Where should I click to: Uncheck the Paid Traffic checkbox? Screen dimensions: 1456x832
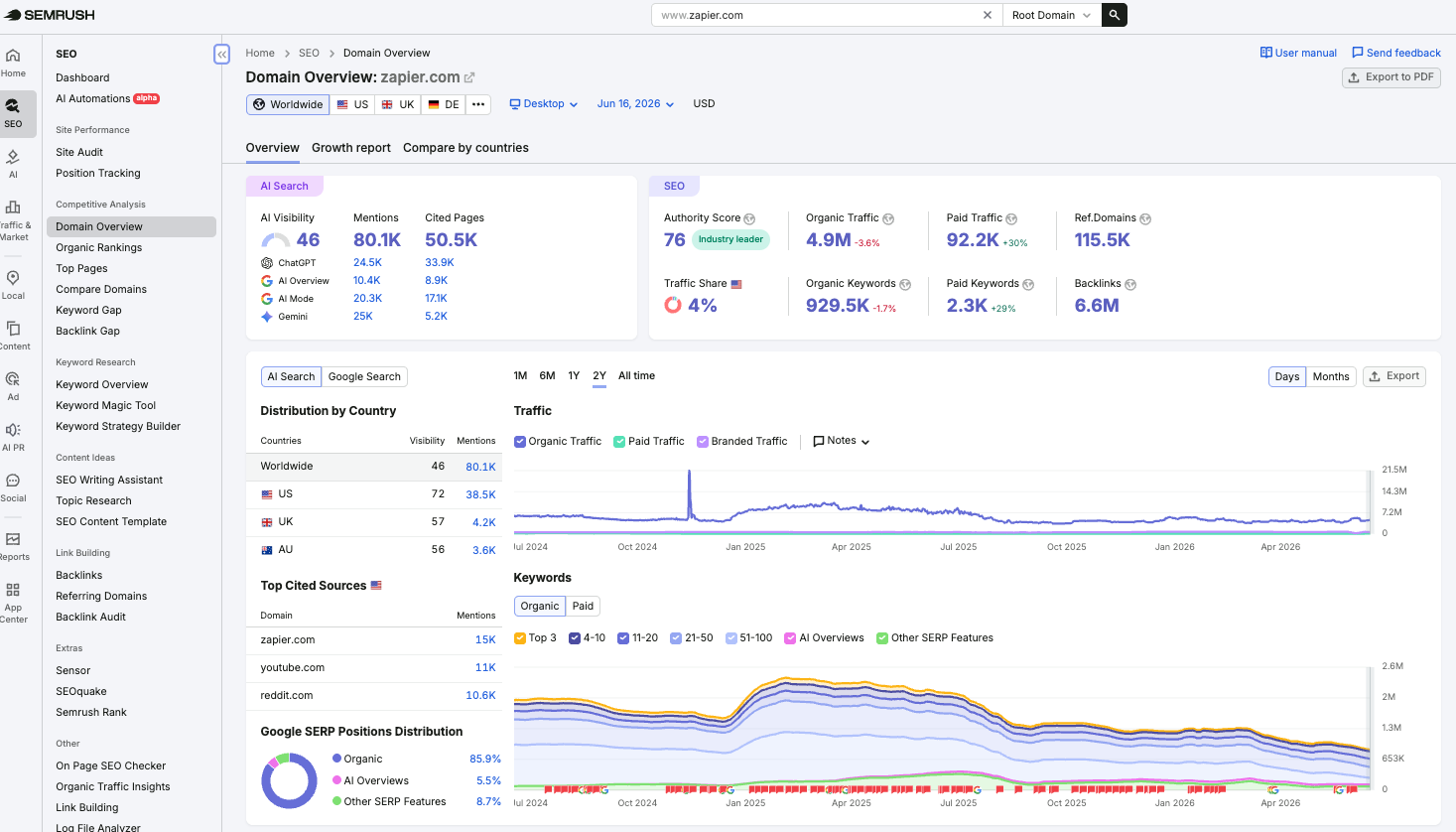point(619,442)
